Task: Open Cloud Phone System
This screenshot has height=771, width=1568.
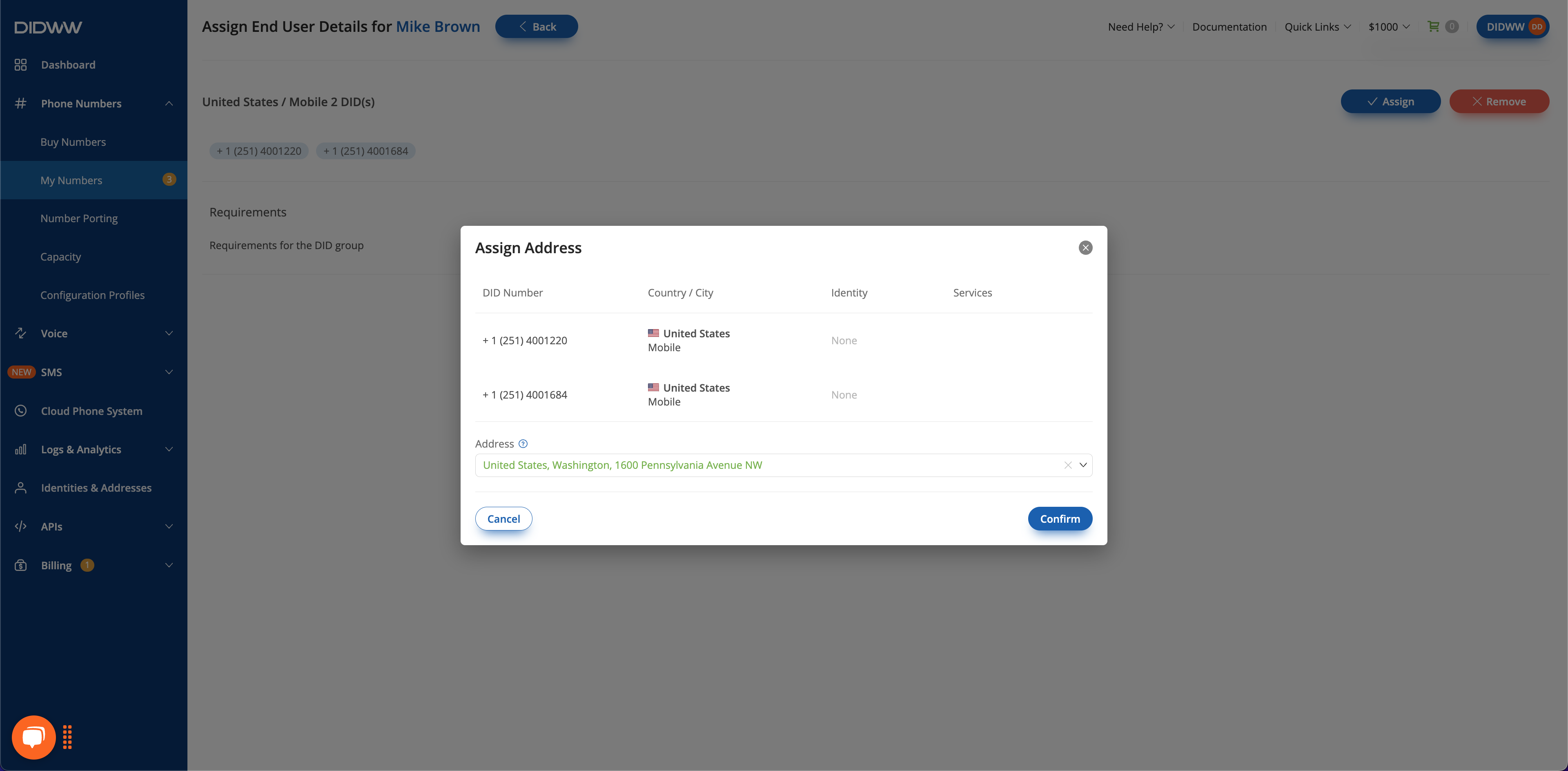Action: (x=91, y=411)
